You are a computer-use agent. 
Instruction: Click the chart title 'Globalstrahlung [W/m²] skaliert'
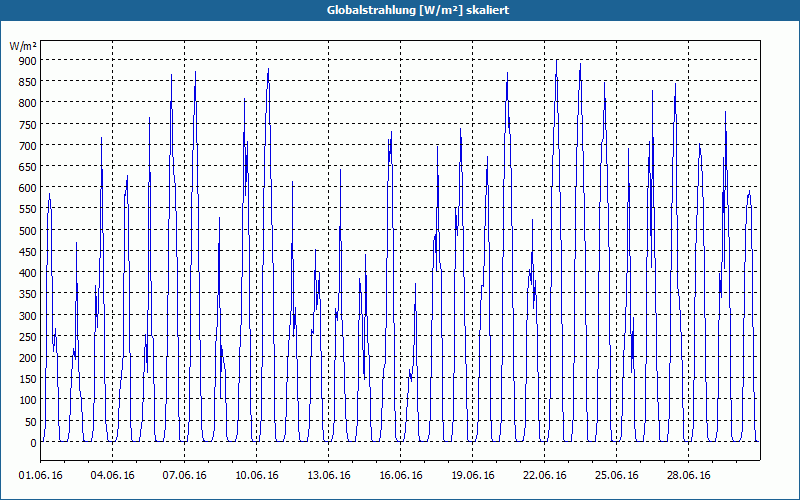coord(418,10)
